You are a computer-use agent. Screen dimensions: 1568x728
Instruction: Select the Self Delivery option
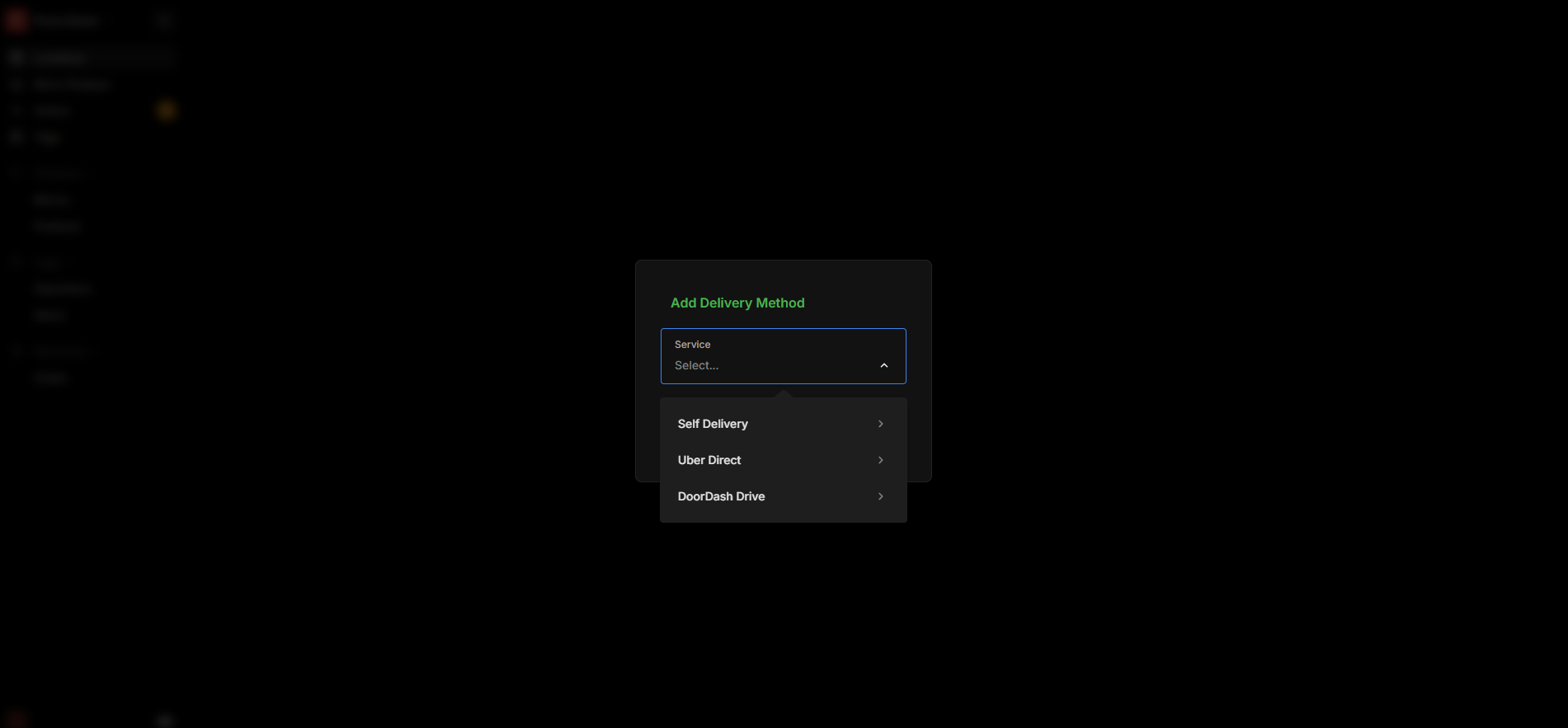[713, 424]
